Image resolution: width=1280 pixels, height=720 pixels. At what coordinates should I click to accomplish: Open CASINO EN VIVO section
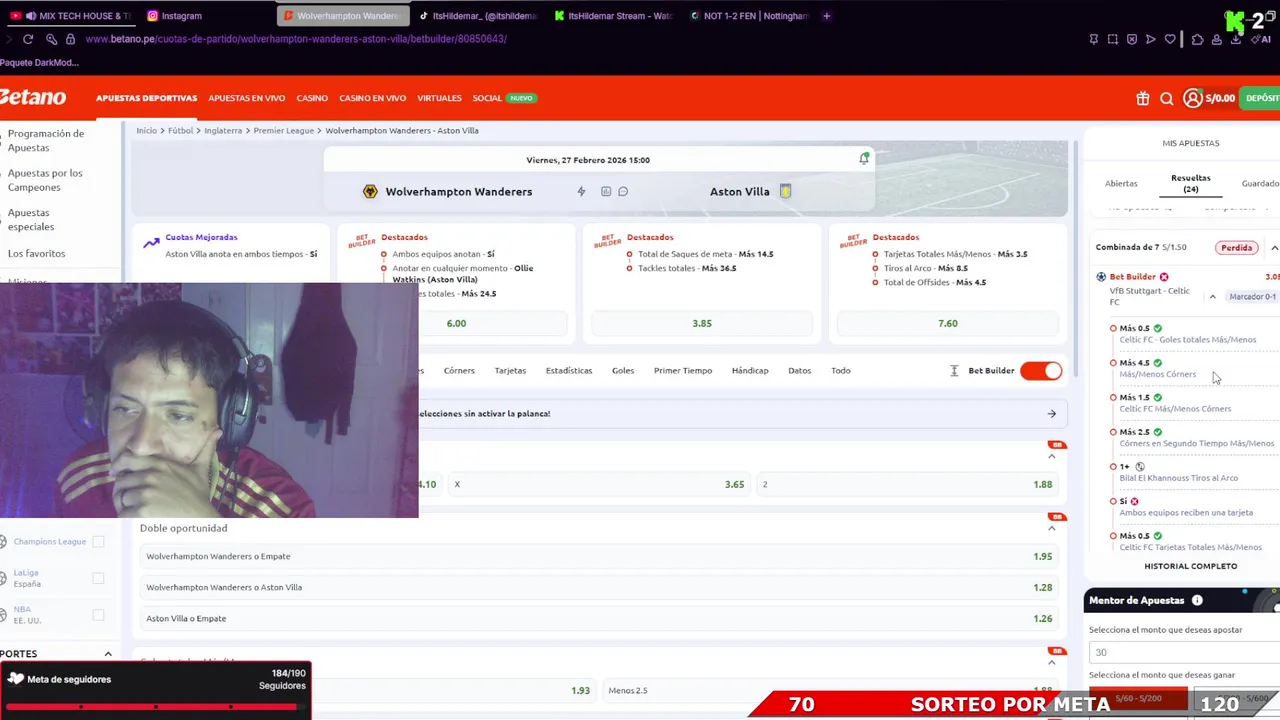[x=372, y=98]
